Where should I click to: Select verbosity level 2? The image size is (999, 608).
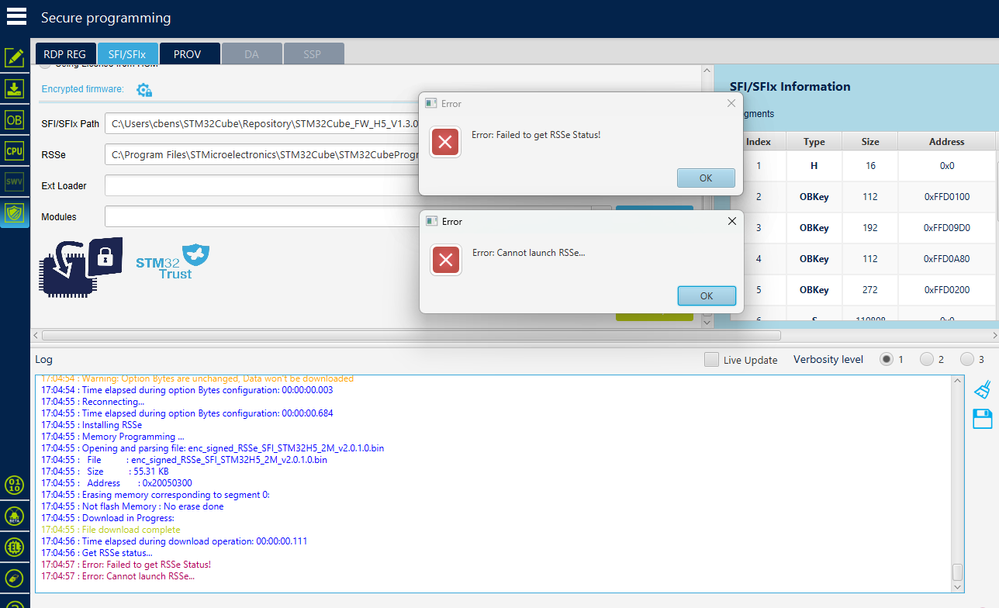tap(927, 359)
